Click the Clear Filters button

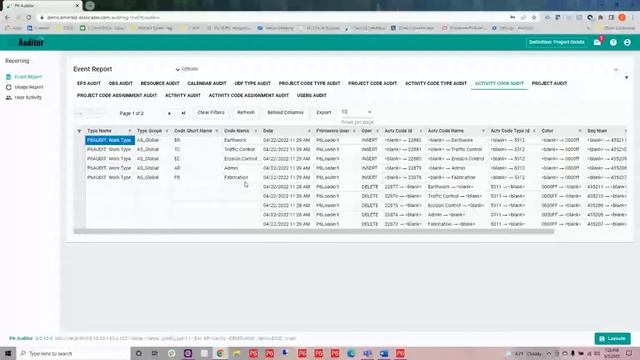(x=211, y=113)
